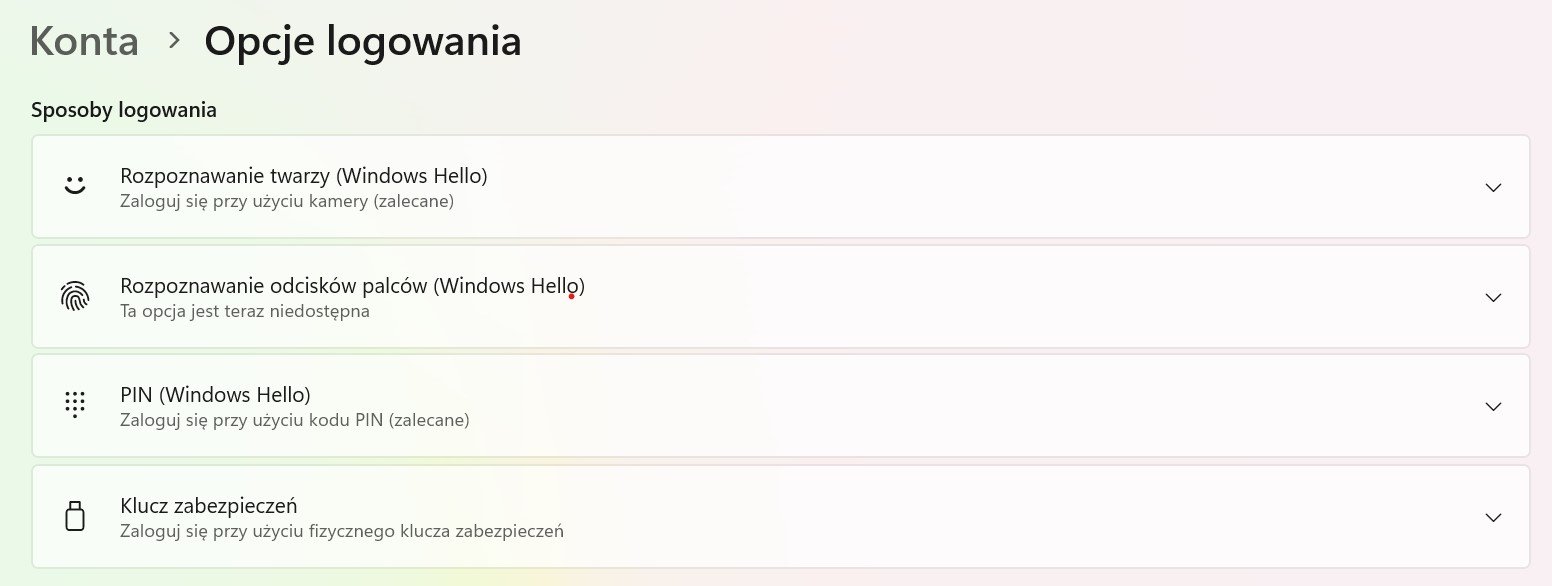Click 'Zaloguj się przy użyciu kodu PIN' text

coord(252,420)
